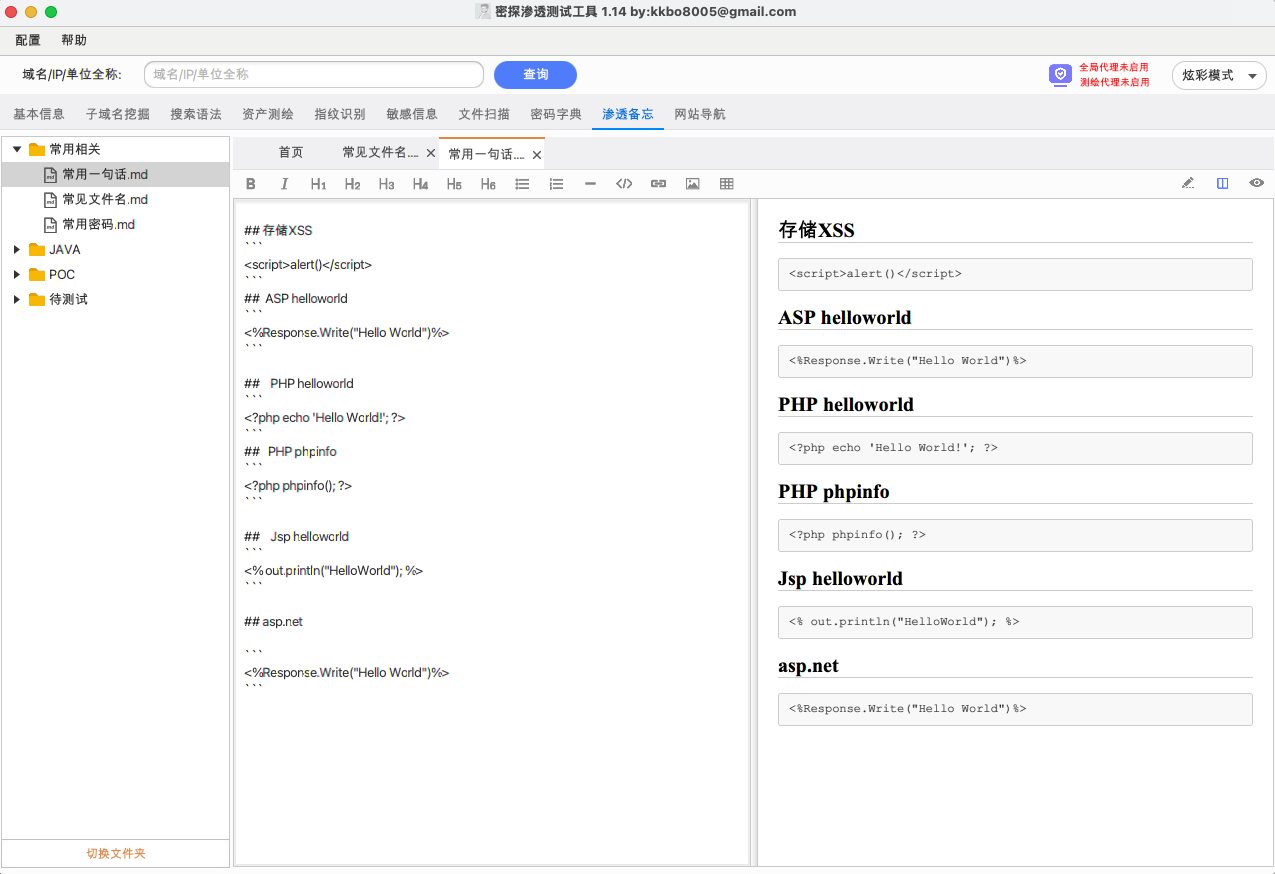Click 切换文件夹 button
The image size is (1275, 874).
pos(116,853)
